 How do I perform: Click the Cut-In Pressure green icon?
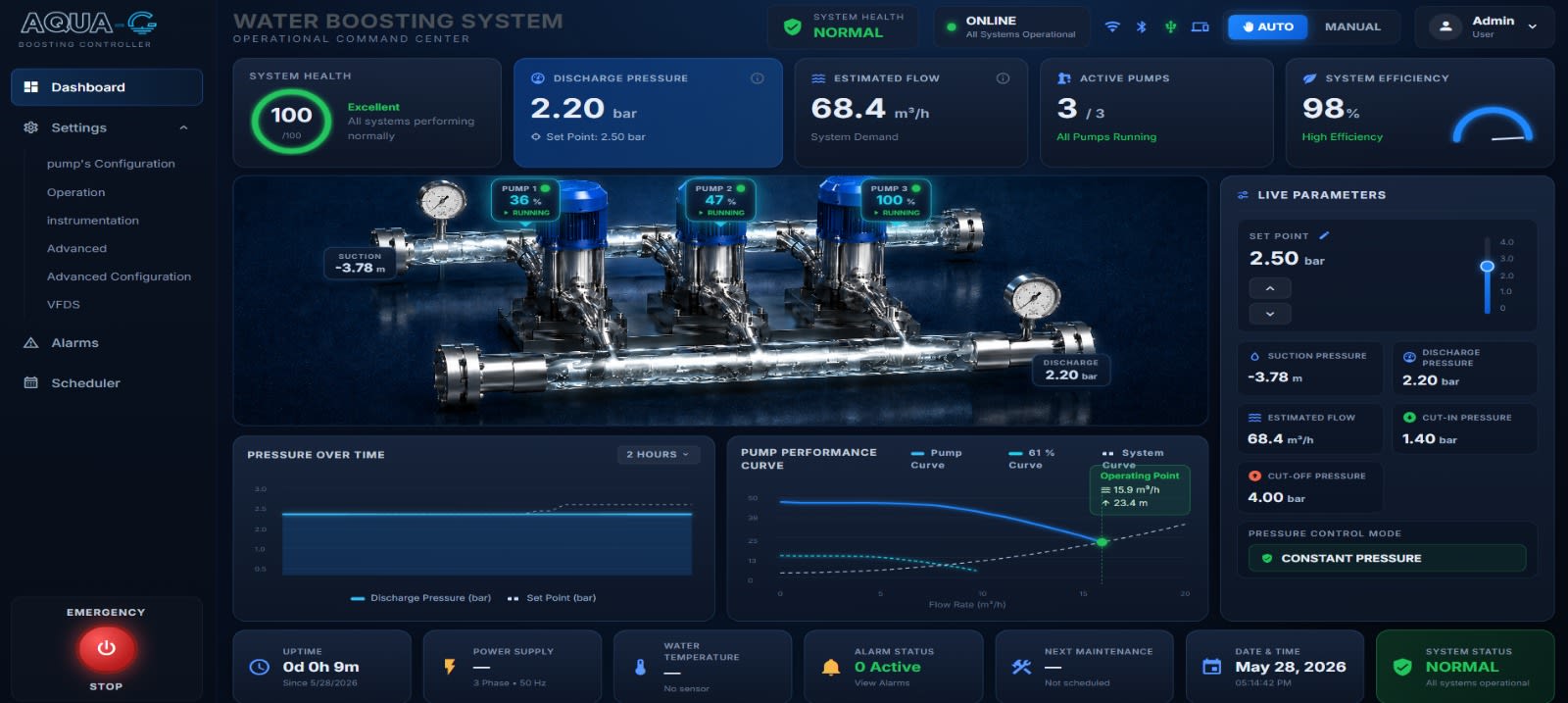point(1409,417)
